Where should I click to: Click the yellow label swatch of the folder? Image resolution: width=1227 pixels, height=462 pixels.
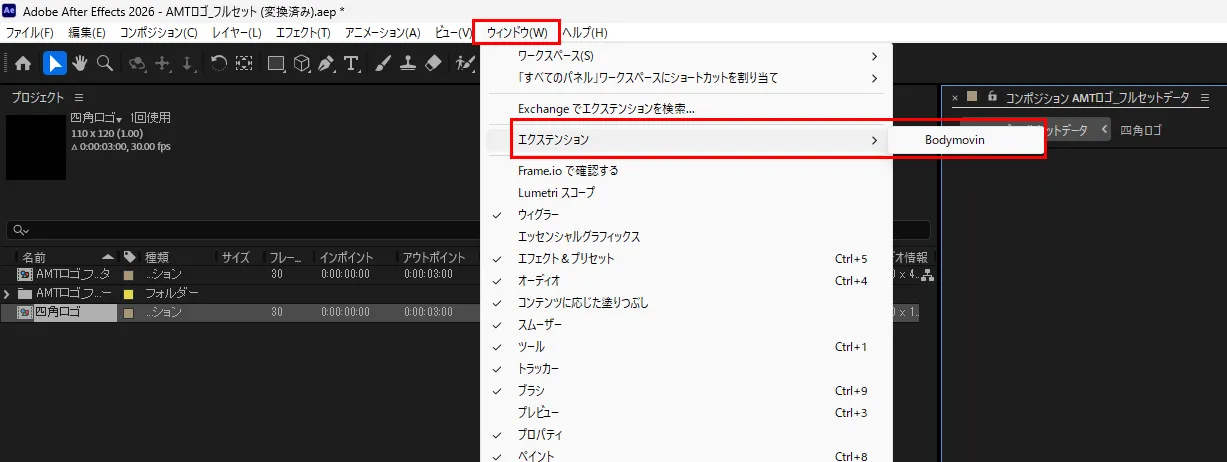(128, 294)
